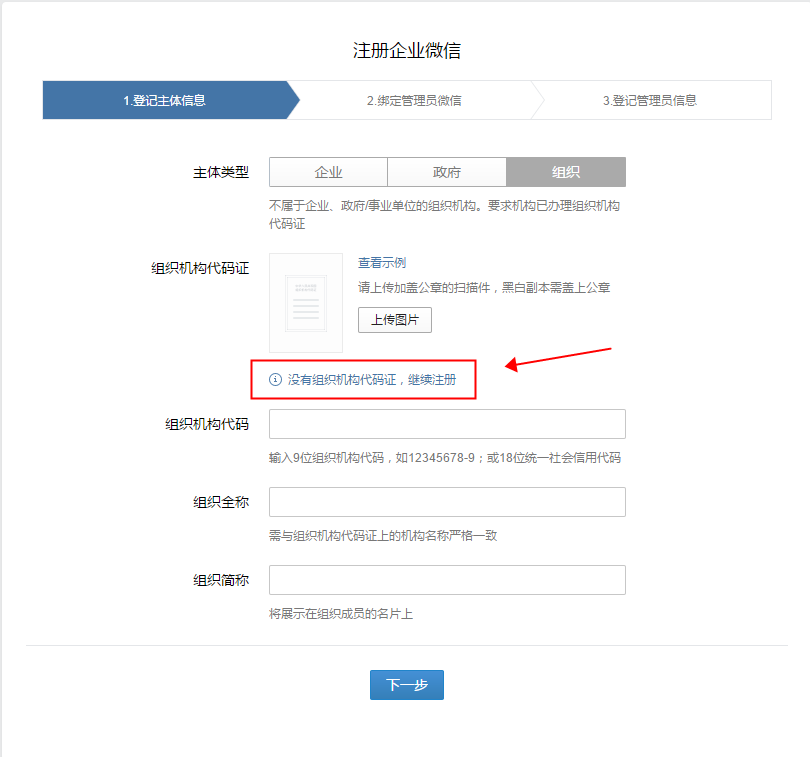Screen dimensions: 810x757
Task: Open the 查看示例 example link
Action: click(x=382, y=262)
